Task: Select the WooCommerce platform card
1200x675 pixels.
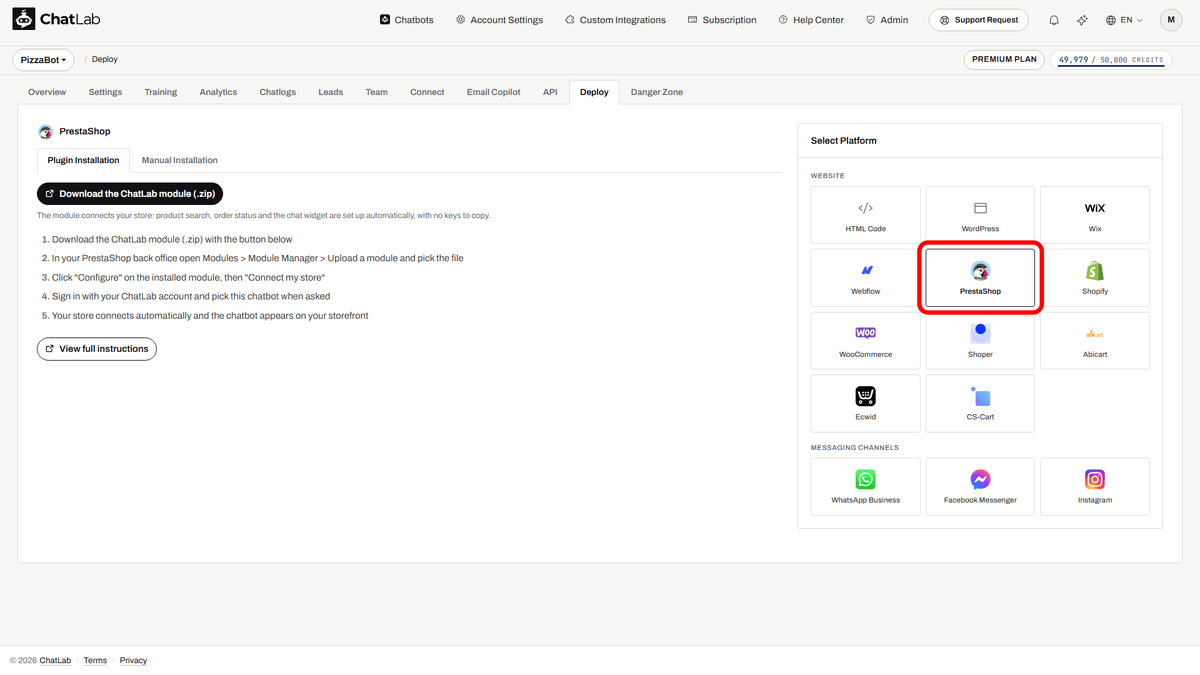Action: (x=865, y=341)
